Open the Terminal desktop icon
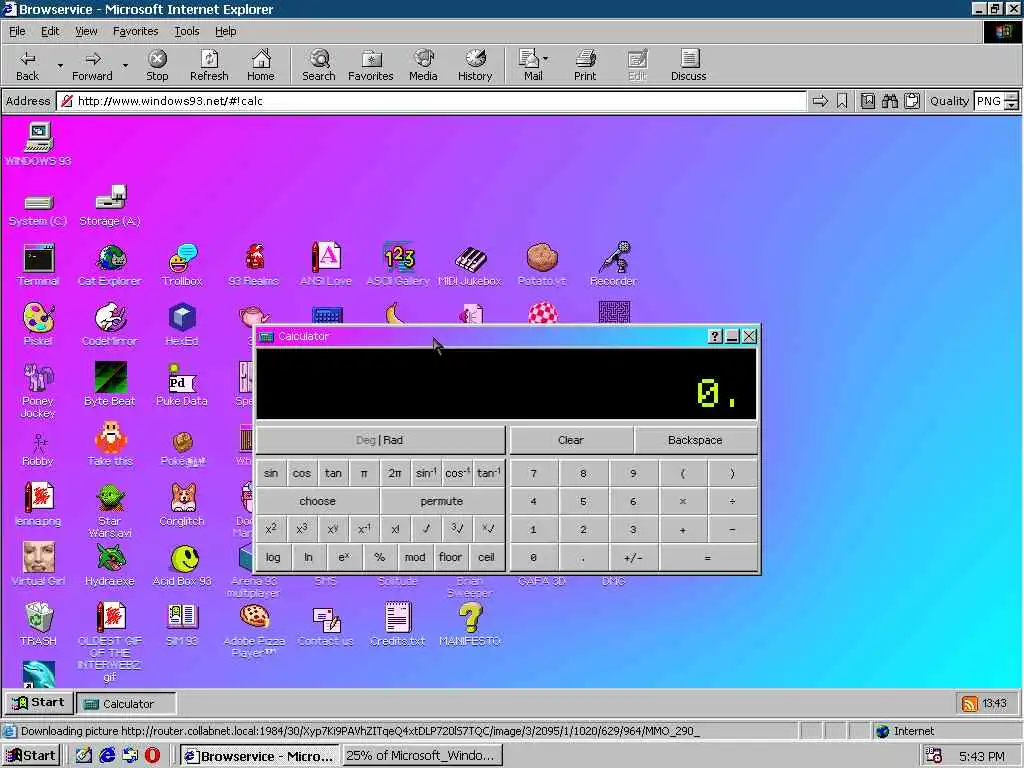The height and width of the screenshot is (768, 1024). [x=38, y=264]
